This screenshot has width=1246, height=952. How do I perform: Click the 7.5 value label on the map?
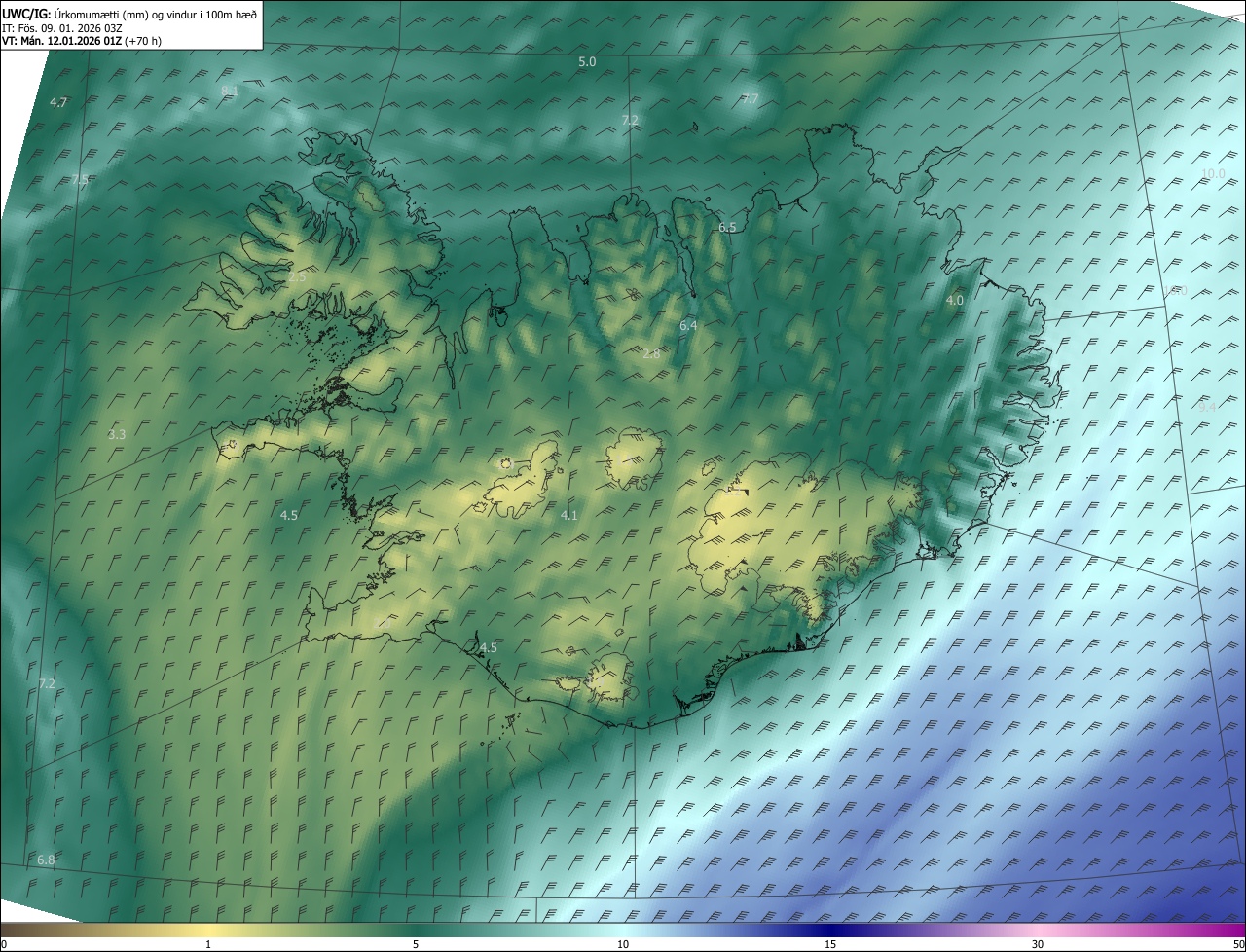click(80, 180)
